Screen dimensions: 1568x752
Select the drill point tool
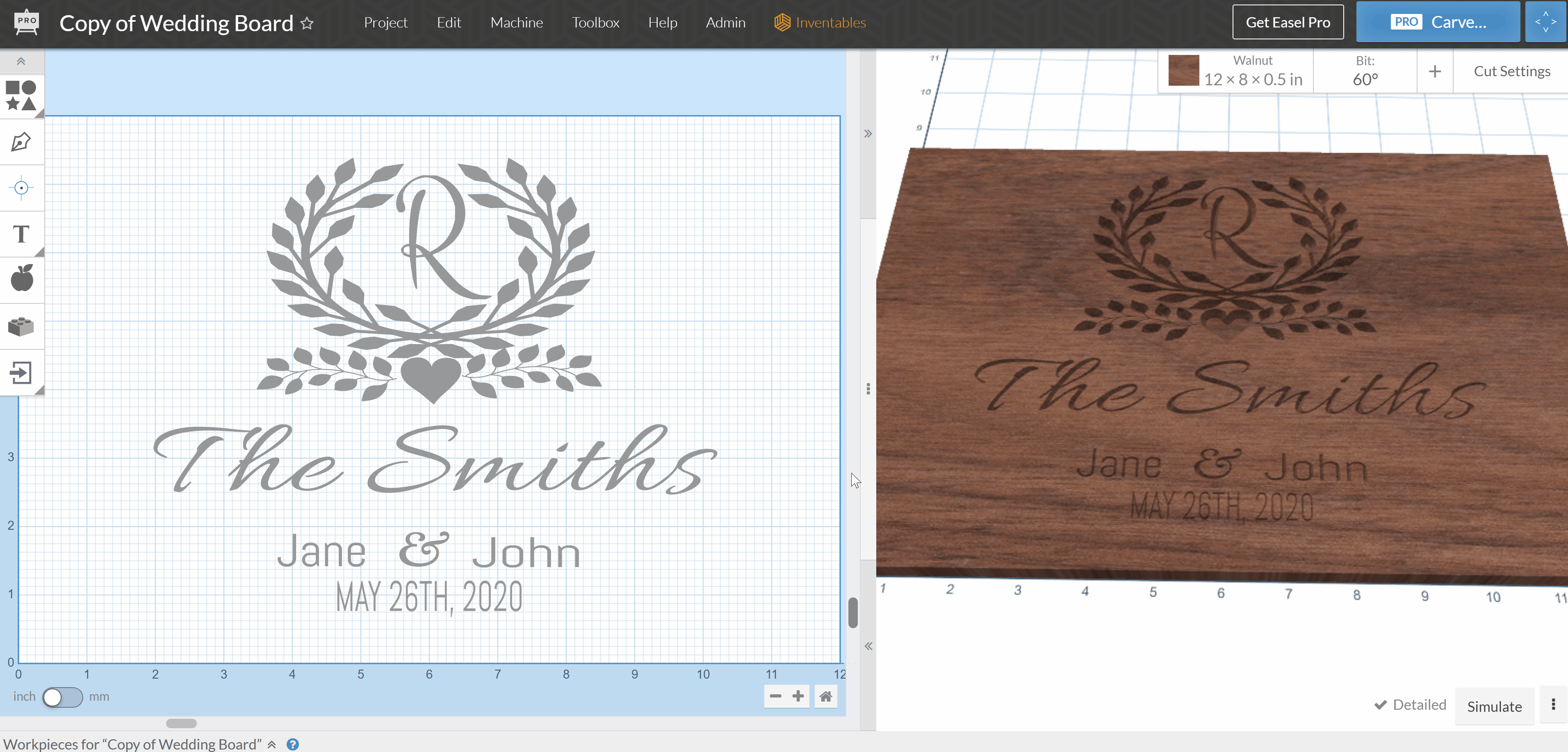pyautogui.click(x=21, y=188)
